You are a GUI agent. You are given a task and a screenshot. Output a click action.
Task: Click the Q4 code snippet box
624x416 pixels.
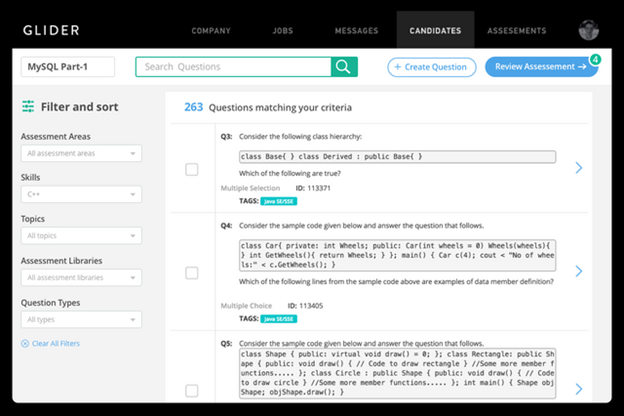click(x=397, y=255)
